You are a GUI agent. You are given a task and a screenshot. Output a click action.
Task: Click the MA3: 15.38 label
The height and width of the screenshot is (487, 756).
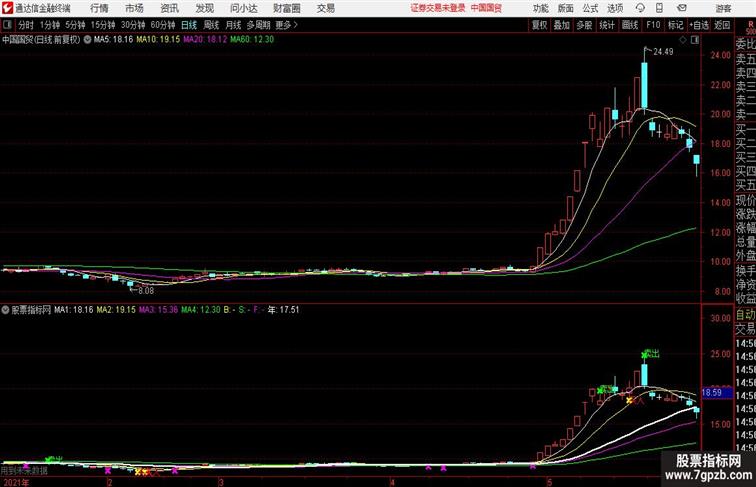click(159, 310)
